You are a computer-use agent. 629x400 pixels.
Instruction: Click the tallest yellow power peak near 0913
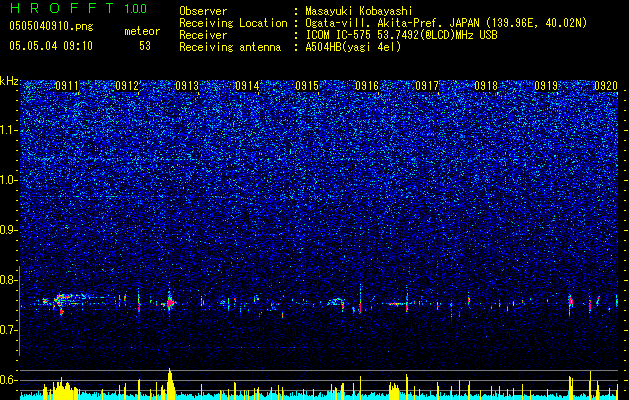click(x=170, y=384)
